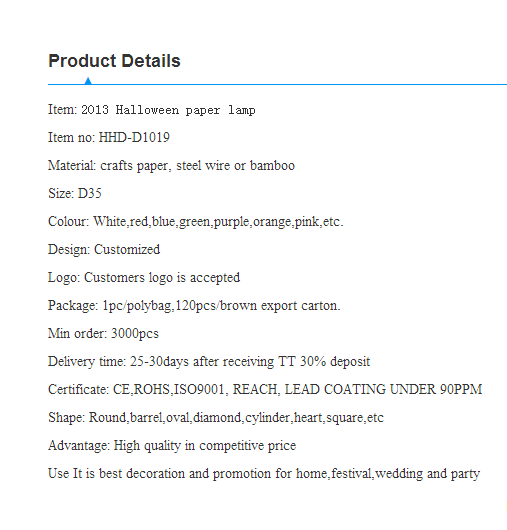Viewport: 507px width, 530px height.
Task: Click the Colour options line
Action: (196, 222)
